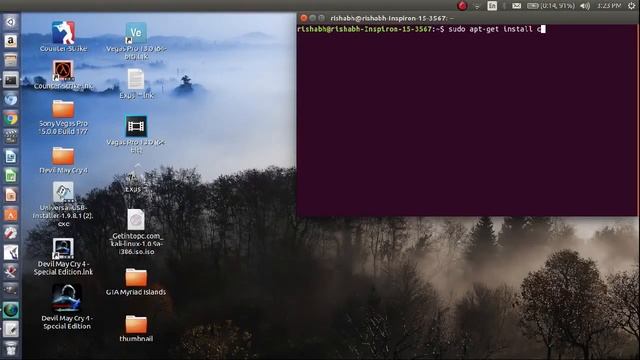Open the video editor clapperboard launcher icon
The image size is (640, 360).
coord(11,137)
